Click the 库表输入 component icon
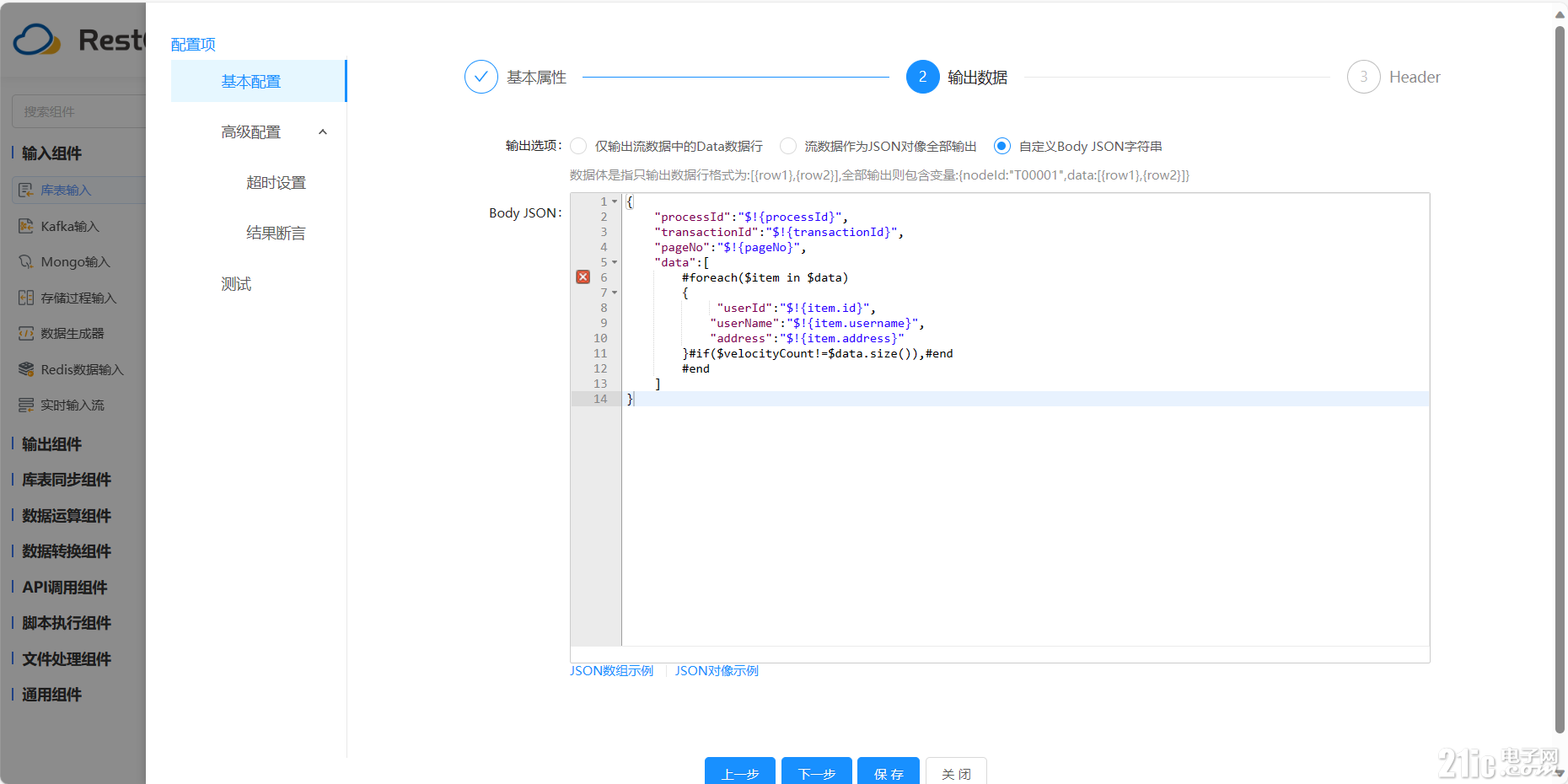 coord(26,190)
